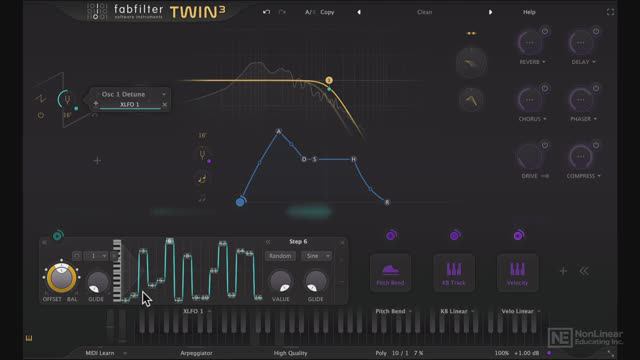Add a new modulation source with the plus
Screen dimensions: 640x360
pos(563,271)
